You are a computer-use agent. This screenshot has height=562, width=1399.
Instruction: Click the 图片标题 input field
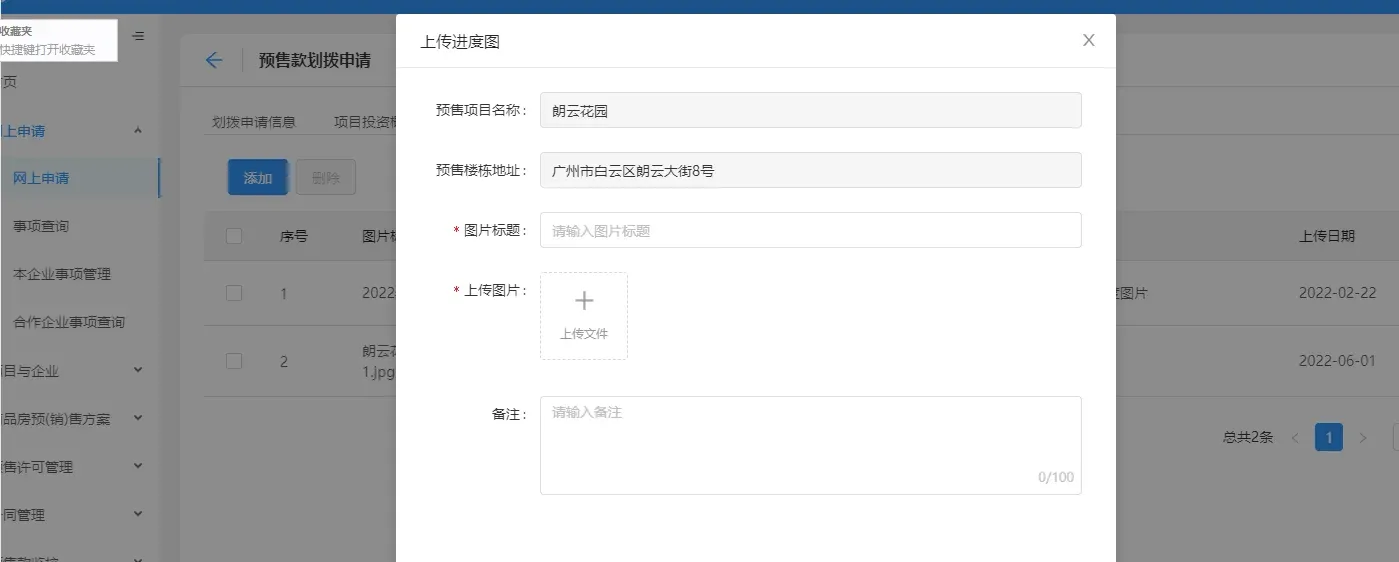[x=810, y=230]
